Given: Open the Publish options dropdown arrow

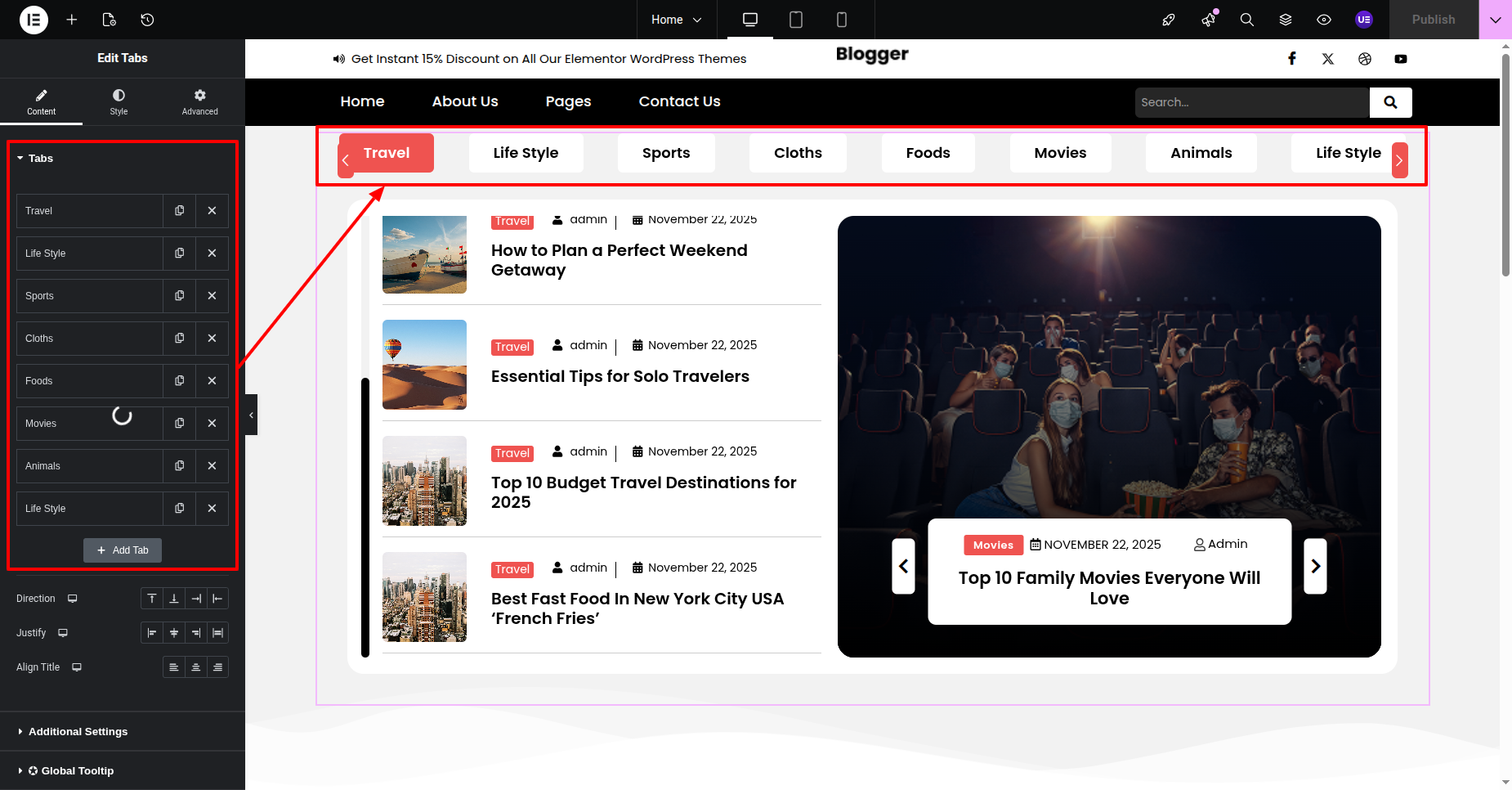Looking at the screenshot, I should point(1495,20).
